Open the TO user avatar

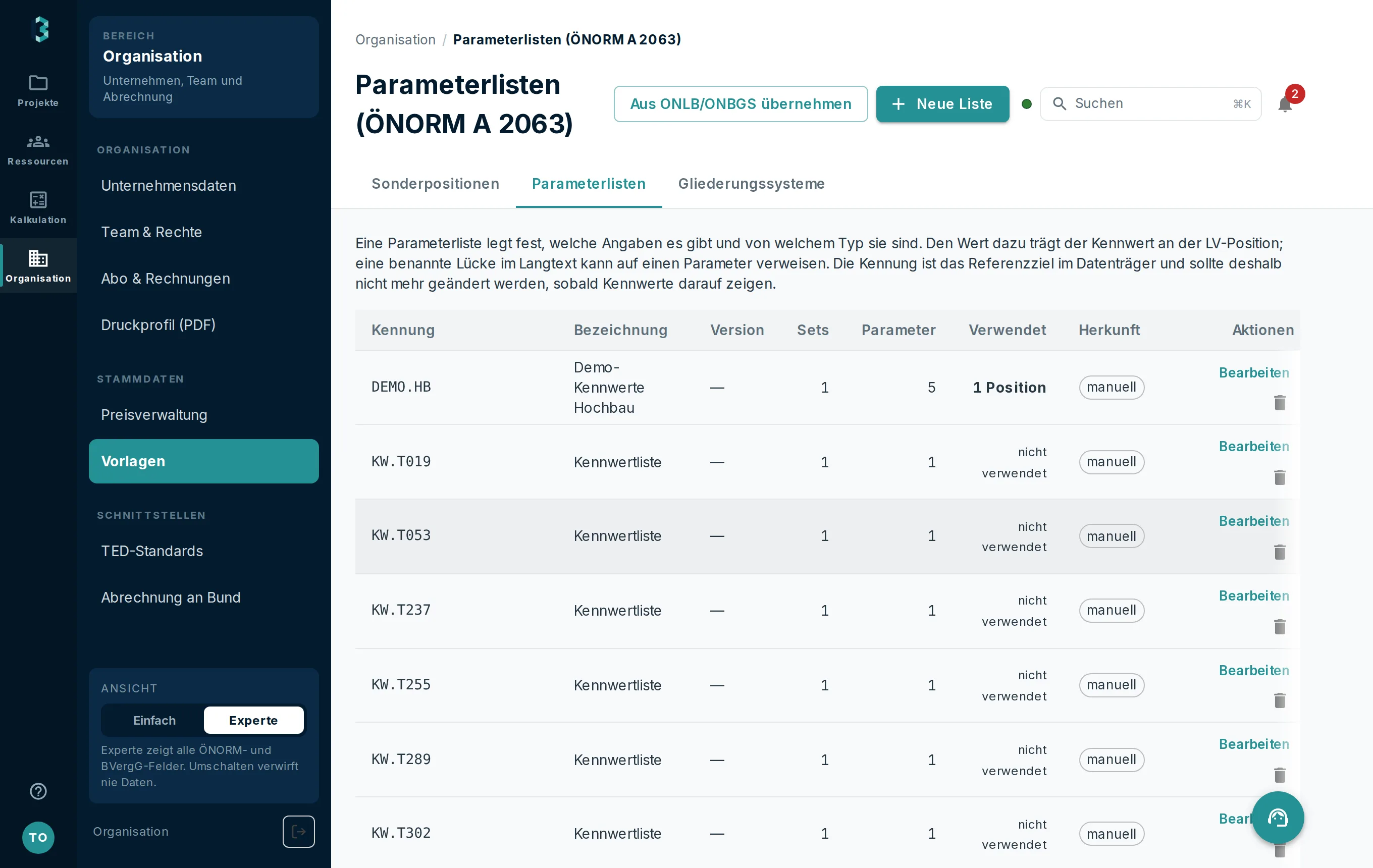[x=38, y=837]
